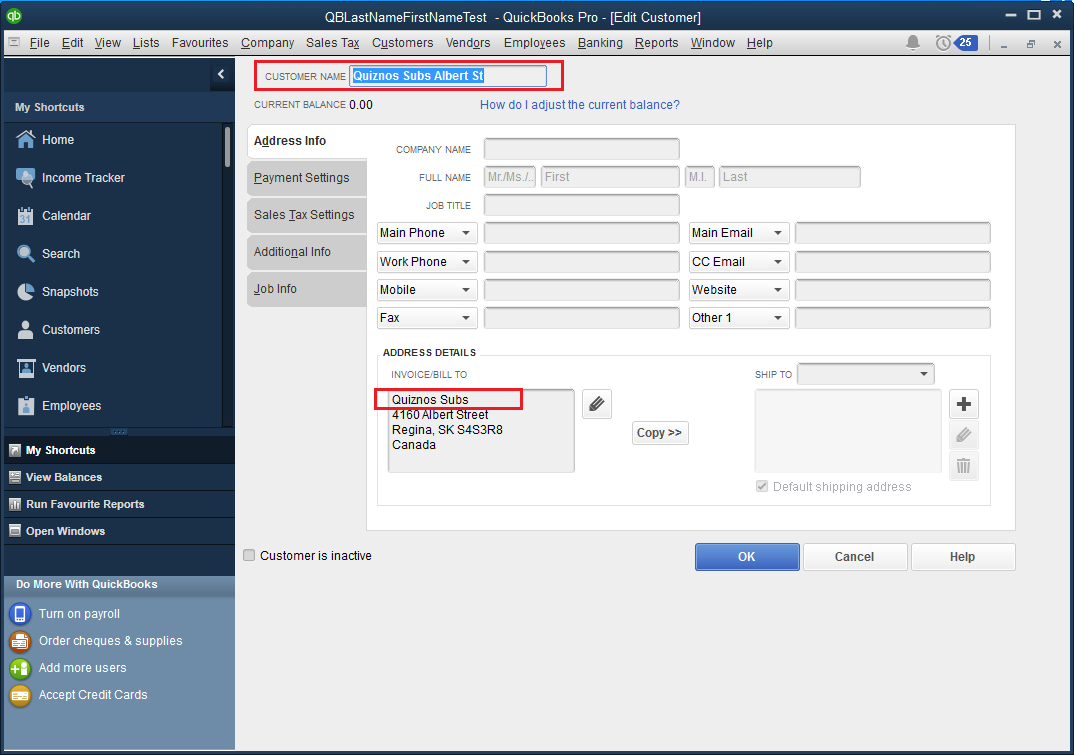The image size is (1074, 755).
Task: Click the OK button
Action: (x=747, y=557)
